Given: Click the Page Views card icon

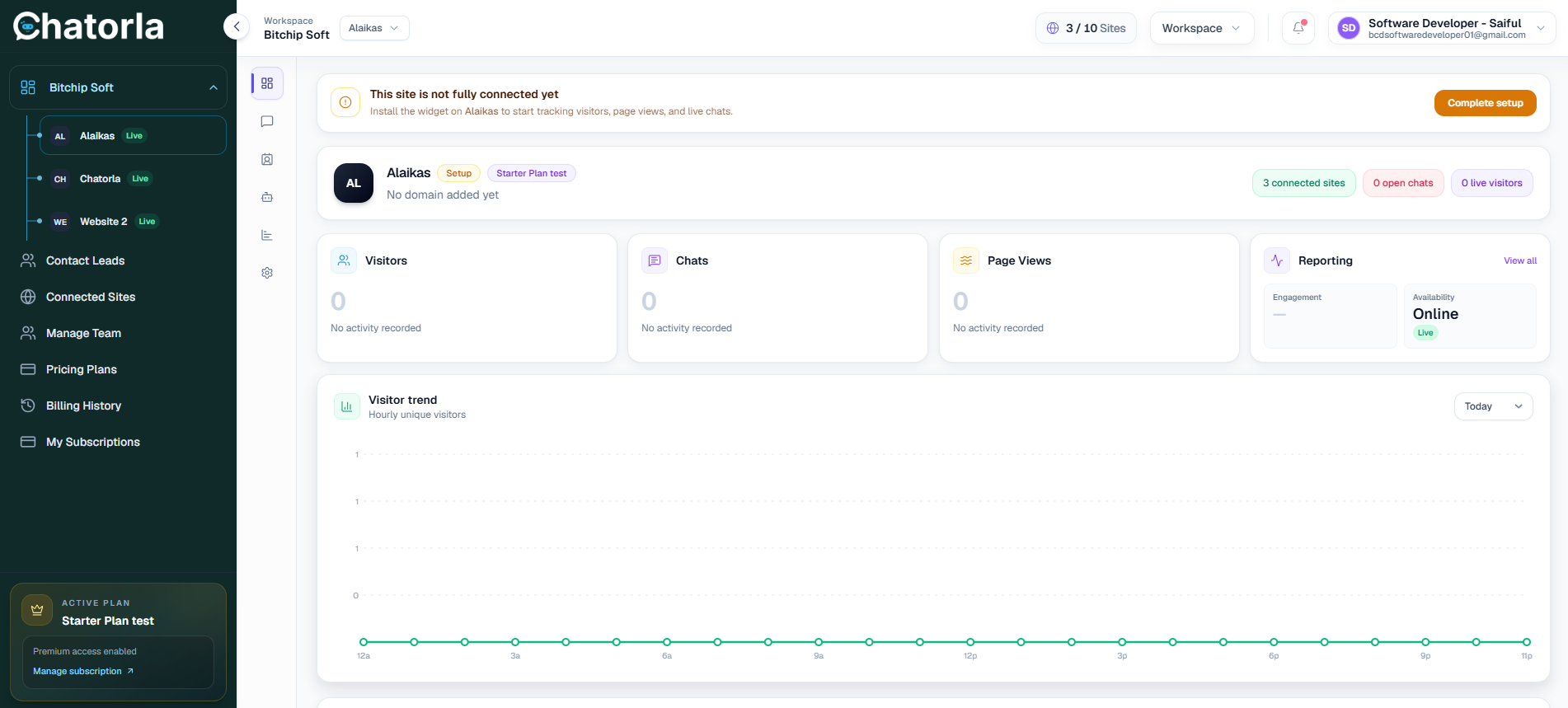Looking at the screenshot, I should click(x=966, y=260).
